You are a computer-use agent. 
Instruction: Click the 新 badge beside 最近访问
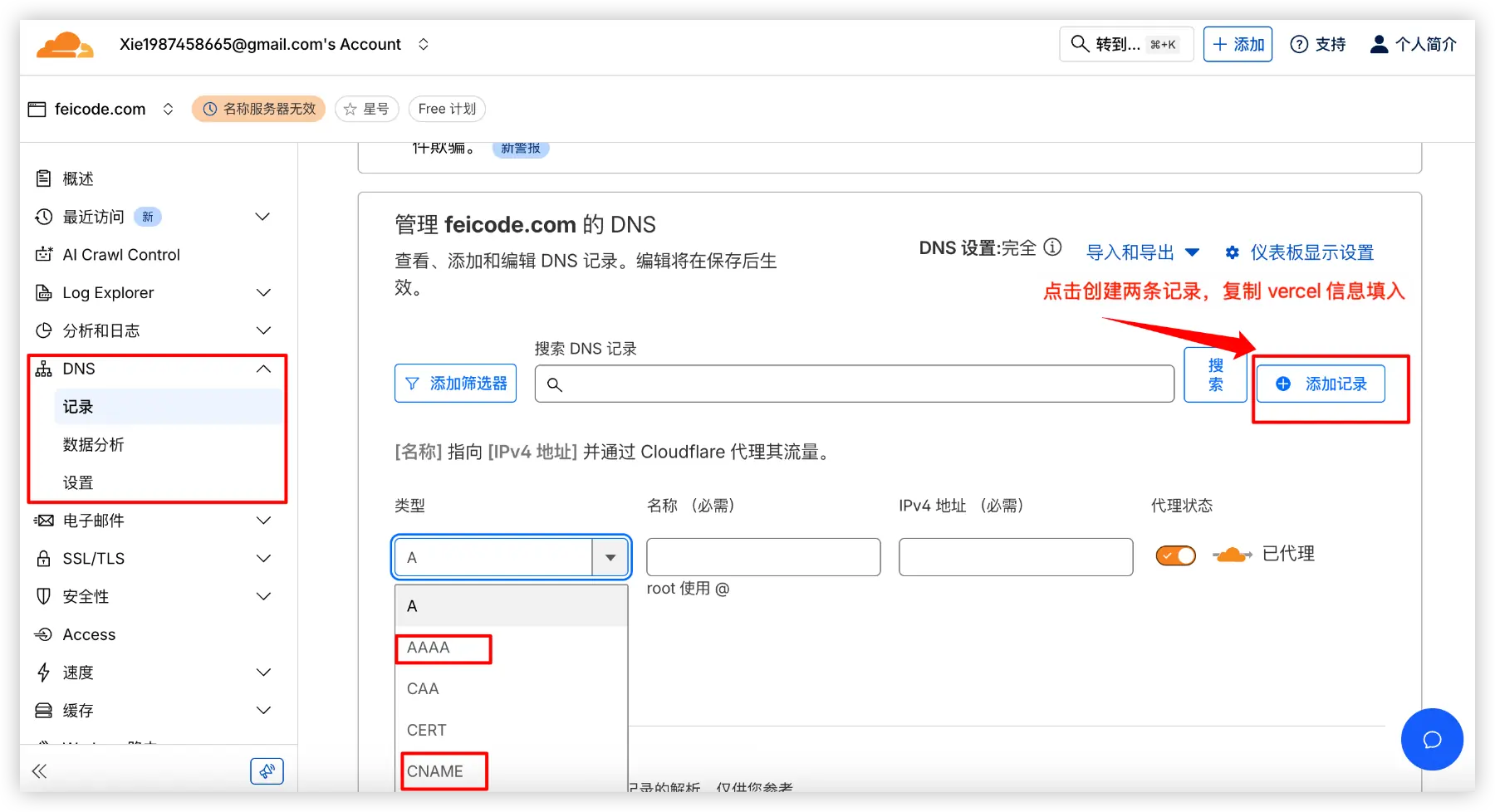(x=148, y=217)
